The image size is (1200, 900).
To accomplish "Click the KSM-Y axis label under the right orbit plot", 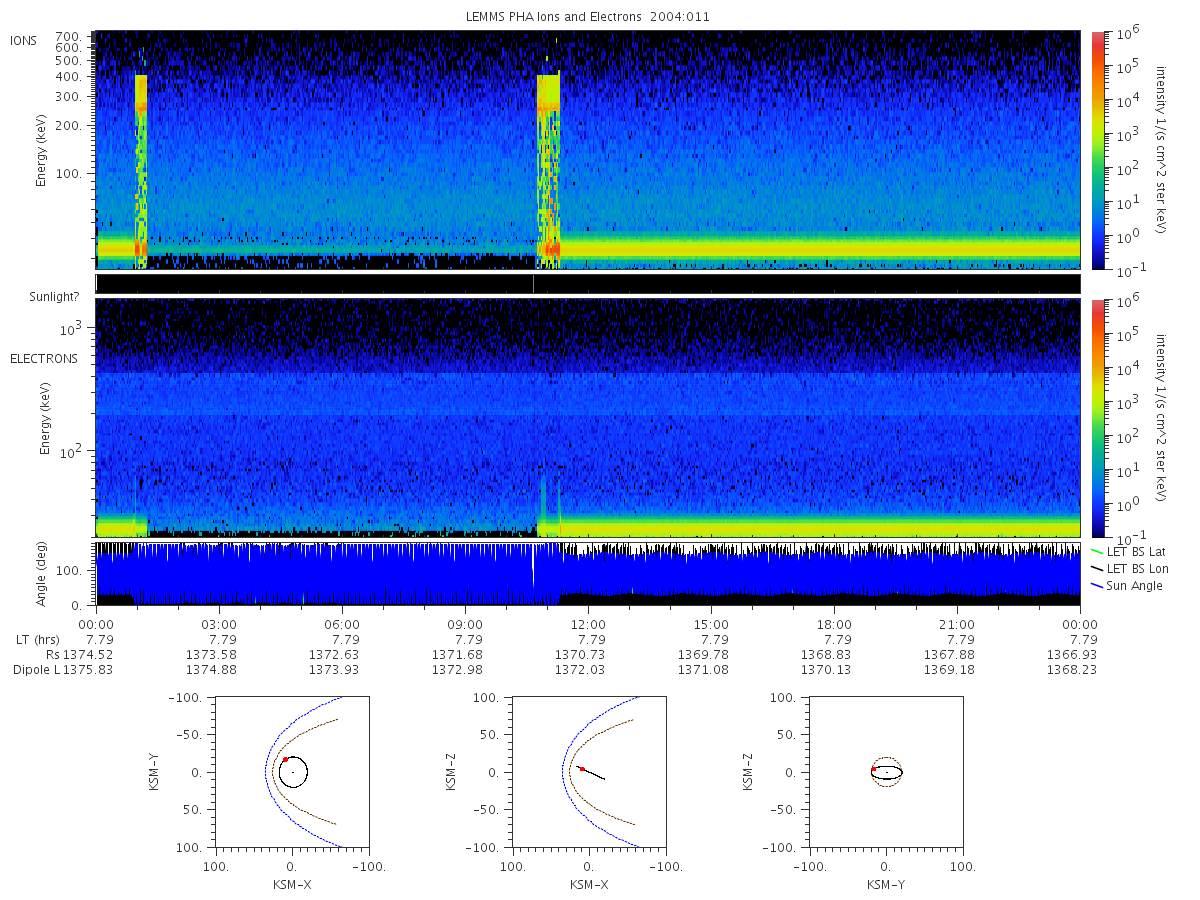I will point(886,884).
